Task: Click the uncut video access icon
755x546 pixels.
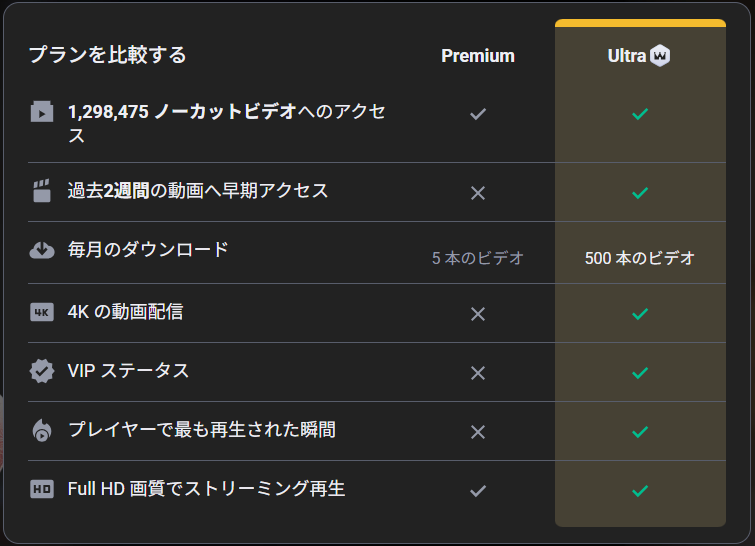Action: pyautogui.click(x=41, y=112)
